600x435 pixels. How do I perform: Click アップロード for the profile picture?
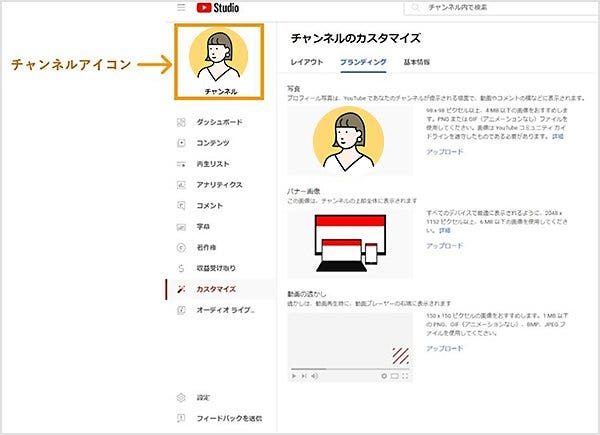pyautogui.click(x=445, y=152)
